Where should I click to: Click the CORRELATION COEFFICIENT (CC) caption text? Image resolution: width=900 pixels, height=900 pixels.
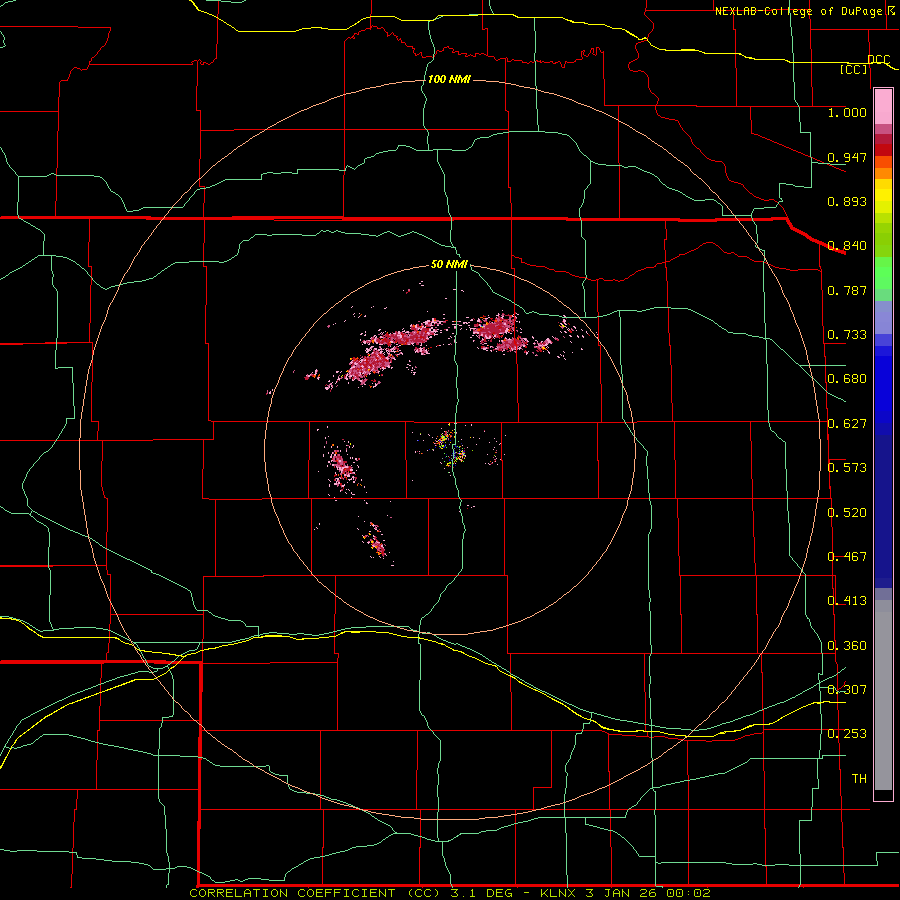316,893
